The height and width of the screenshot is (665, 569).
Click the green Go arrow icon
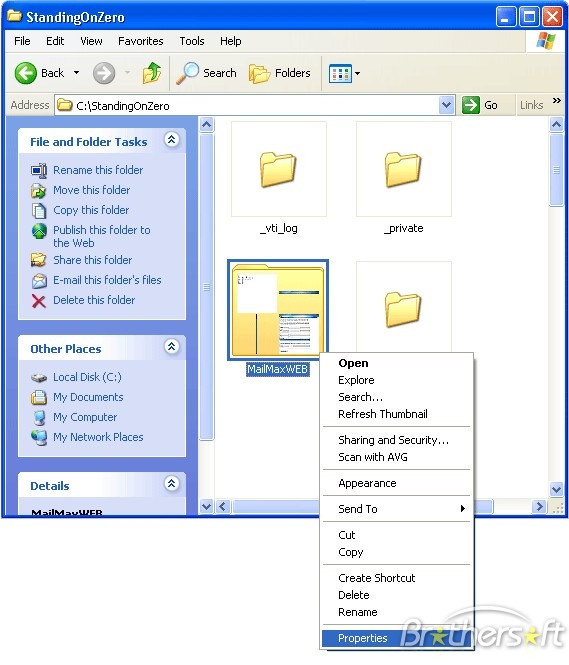(x=470, y=105)
